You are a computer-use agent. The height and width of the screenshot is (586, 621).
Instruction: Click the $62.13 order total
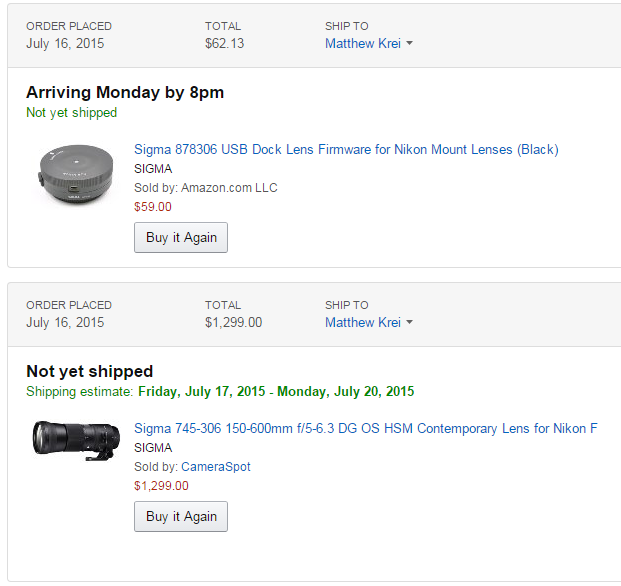tap(224, 44)
